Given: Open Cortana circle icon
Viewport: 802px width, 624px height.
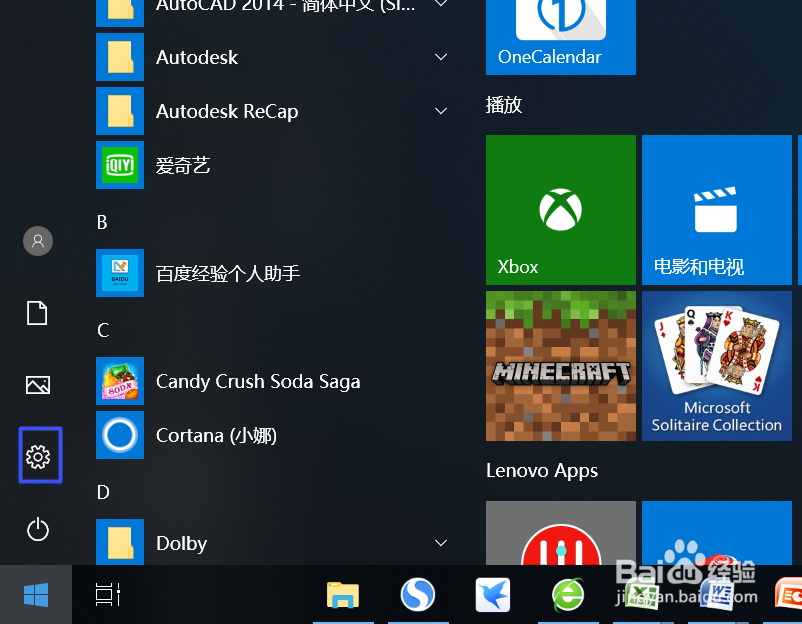Looking at the screenshot, I should [x=120, y=435].
